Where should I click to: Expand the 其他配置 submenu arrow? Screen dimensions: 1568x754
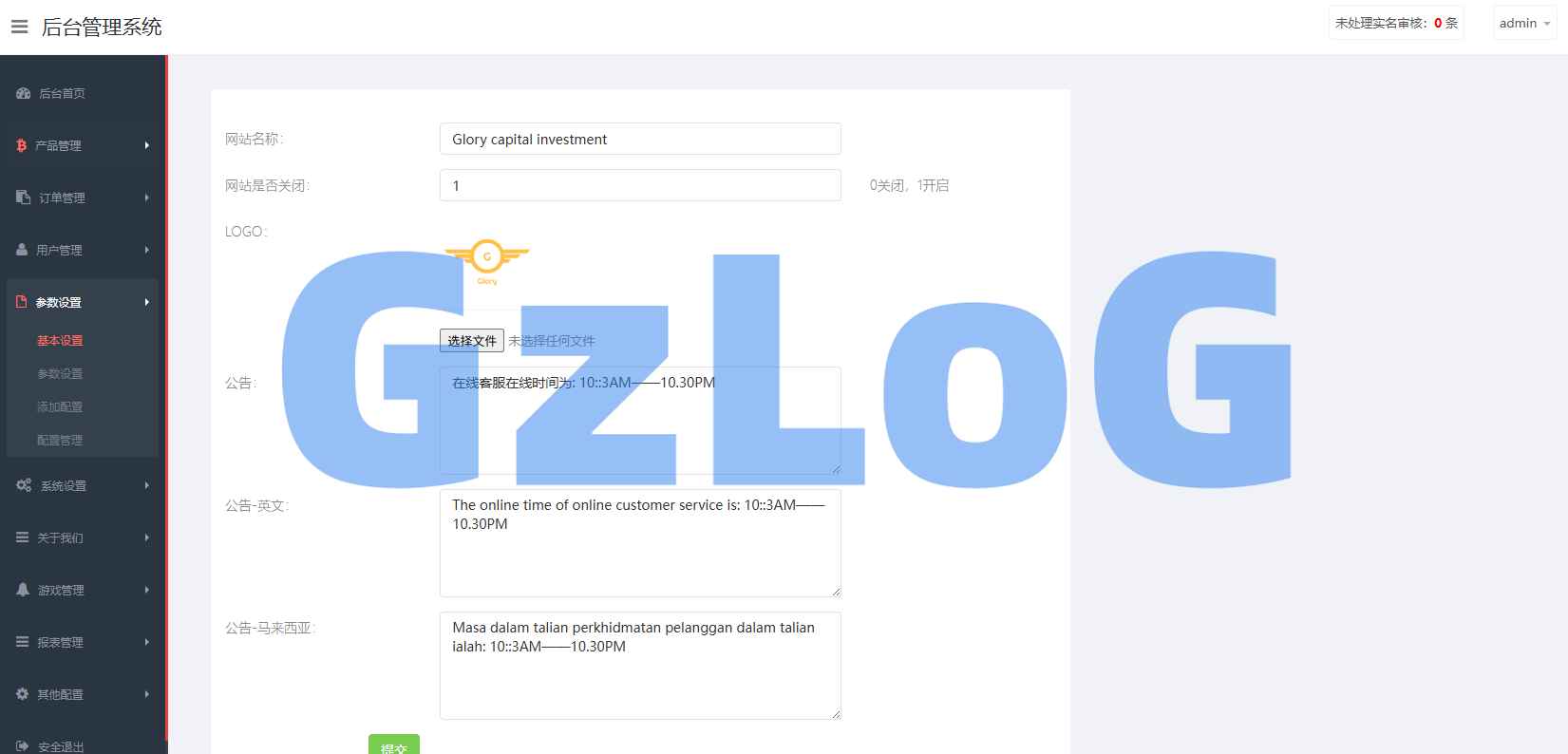pos(147,694)
